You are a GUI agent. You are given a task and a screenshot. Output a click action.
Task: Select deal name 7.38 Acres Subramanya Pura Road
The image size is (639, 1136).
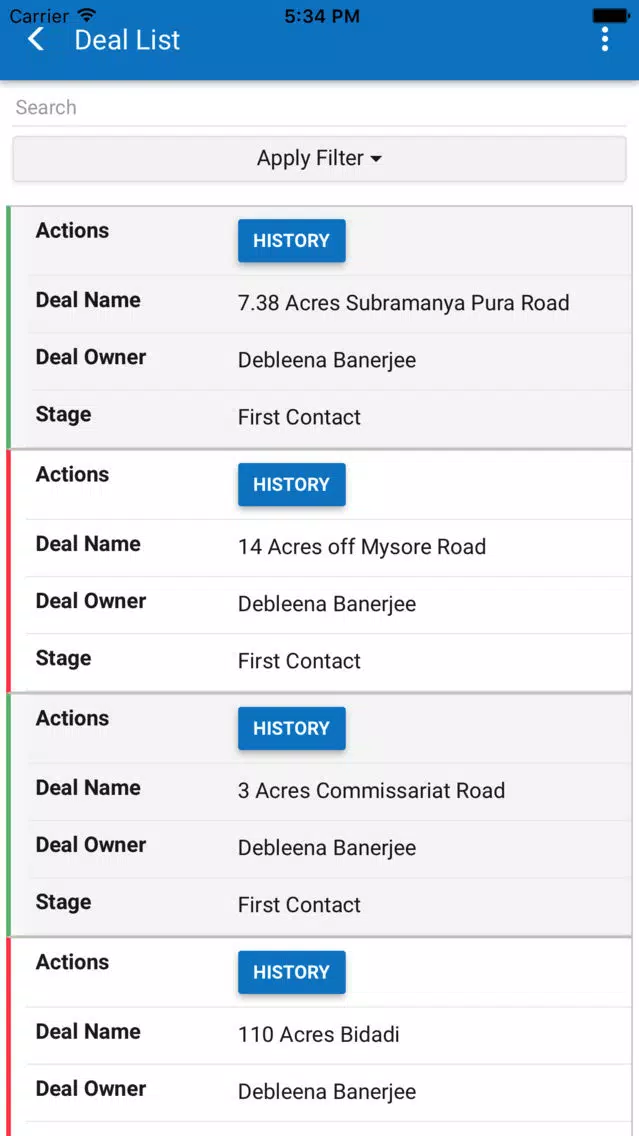click(404, 303)
